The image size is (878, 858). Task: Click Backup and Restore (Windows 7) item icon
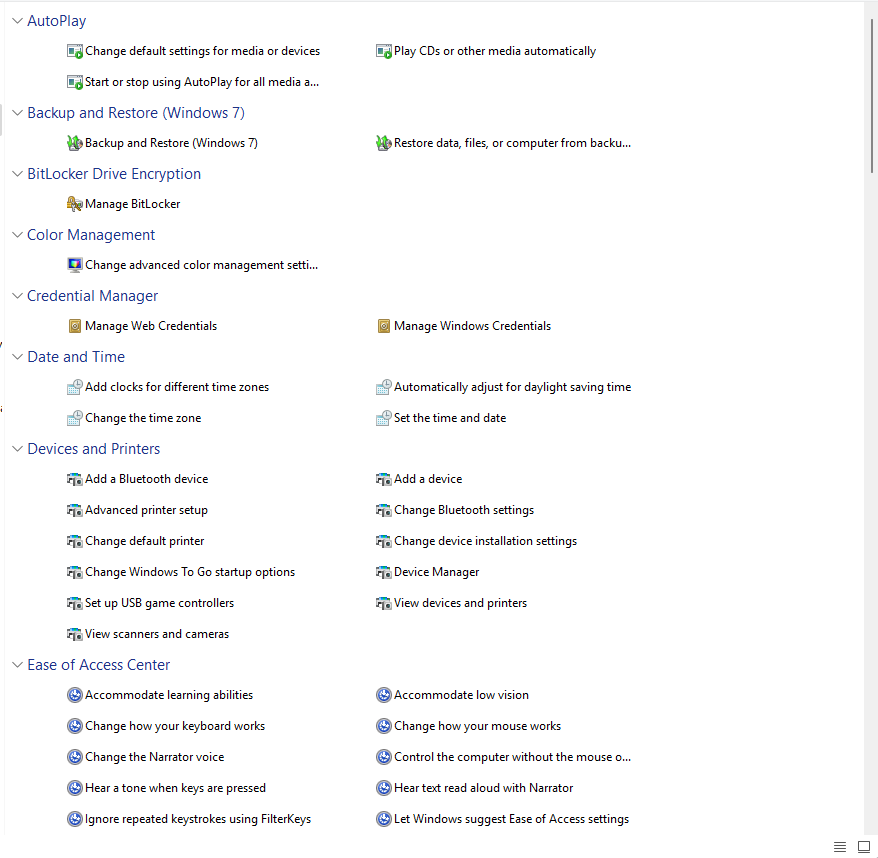[x=74, y=143]
